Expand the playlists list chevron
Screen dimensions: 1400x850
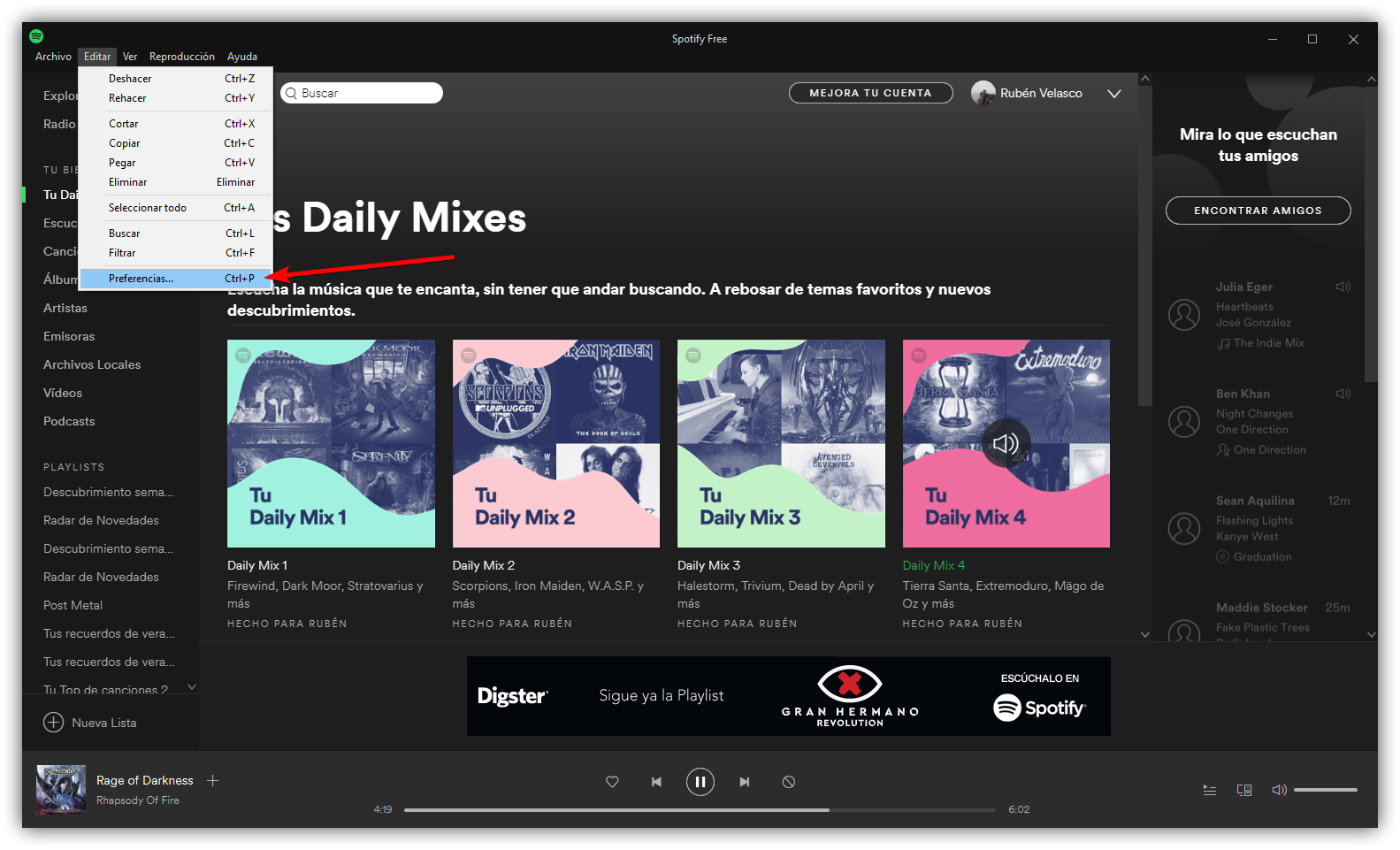[192, 687]
